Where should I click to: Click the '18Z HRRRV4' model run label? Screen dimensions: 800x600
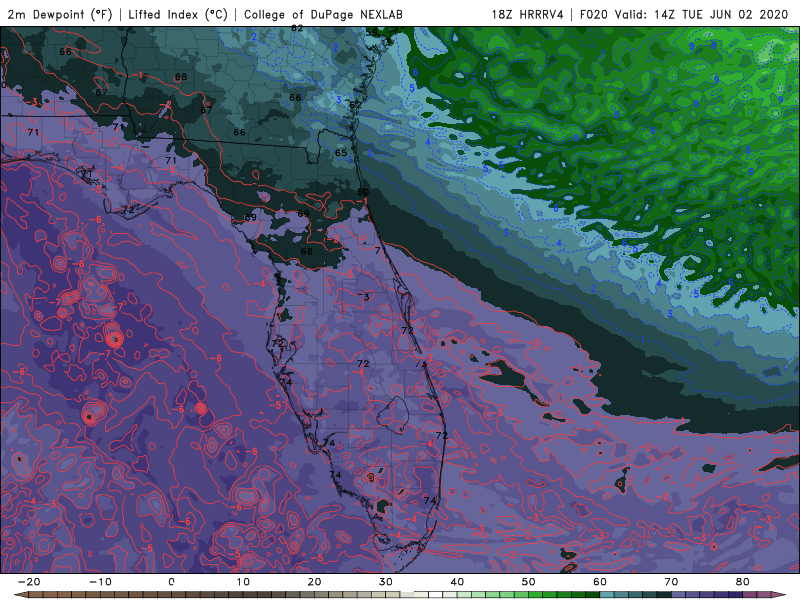point(528,15)
